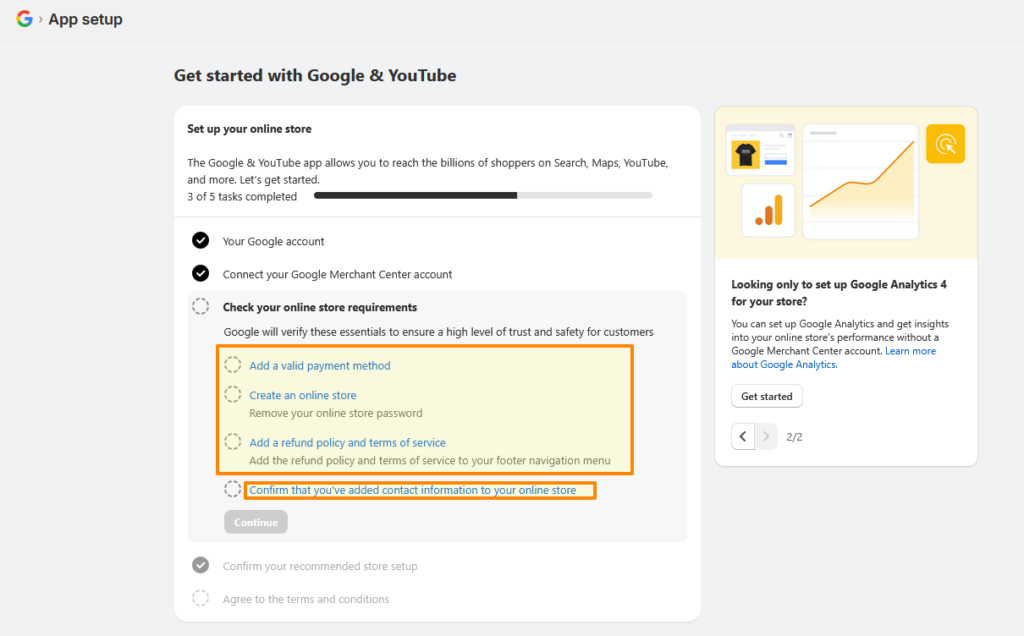This screenshot has width=1024, height=636.
Task: Toggle the circle next to Add a refund policy
Action: click(x=233, y=442)
